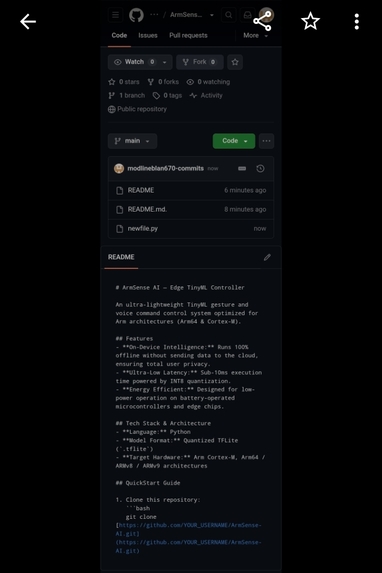Click the GitHub Octocat logo
The width and height of the screenshot is (382, 573).
pyautogui.click(x=136, y=15)
